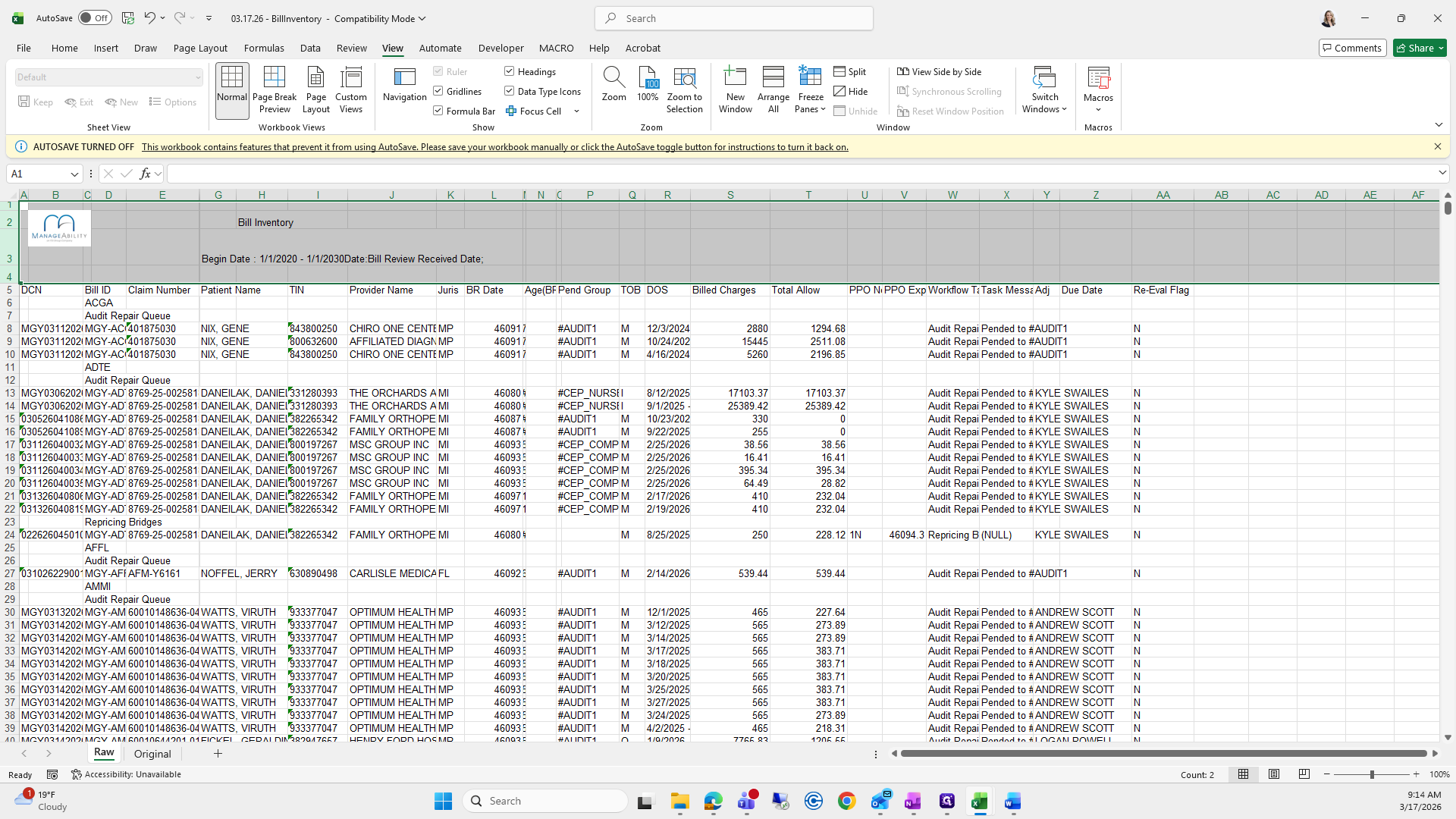Open the Formulas ribbon tab

264,48
